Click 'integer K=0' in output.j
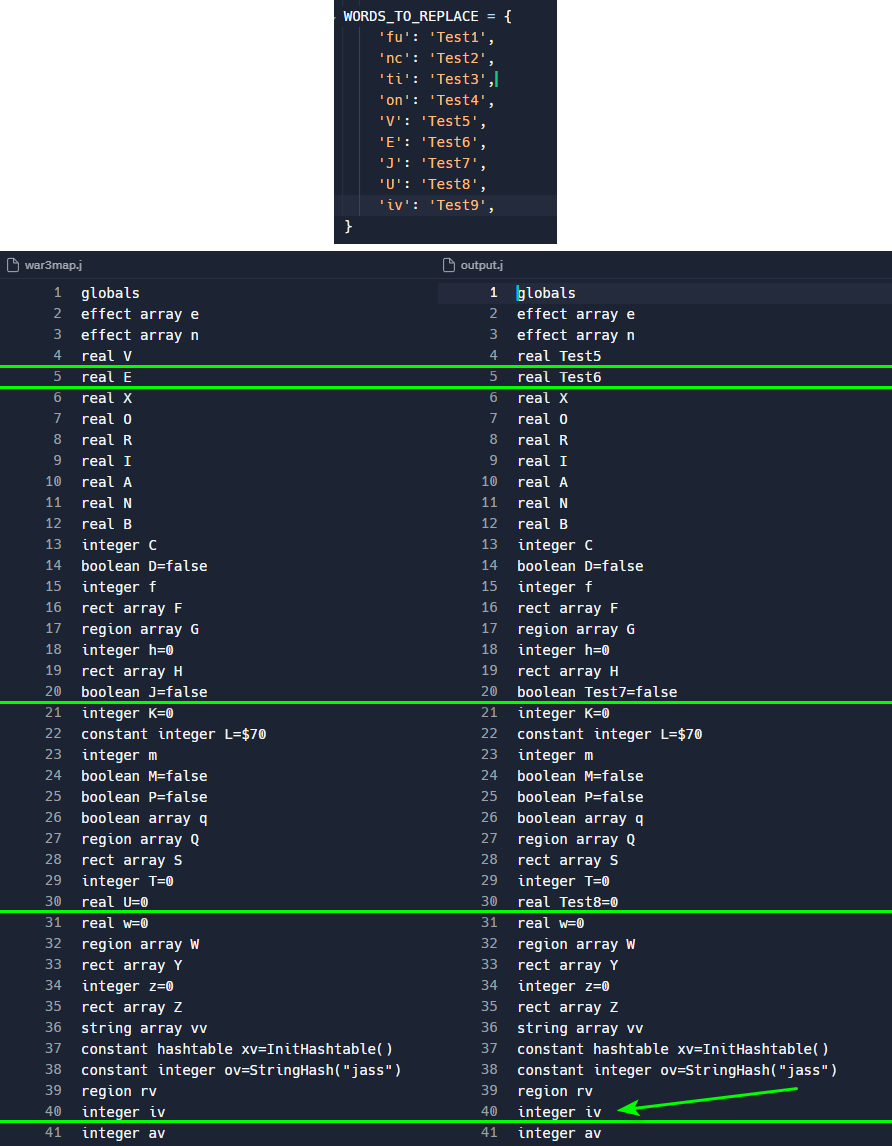Image resolution: width=892 pixels, height=1146 pixels. (563, 713)
